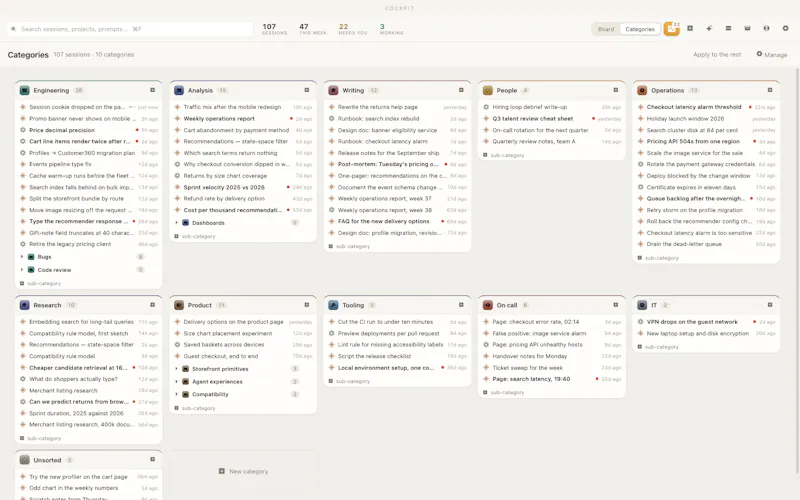Image resolution: width=800 pixels, height=500 pixels.
Task: Click the On call category icon
Action: click(488, 305)
